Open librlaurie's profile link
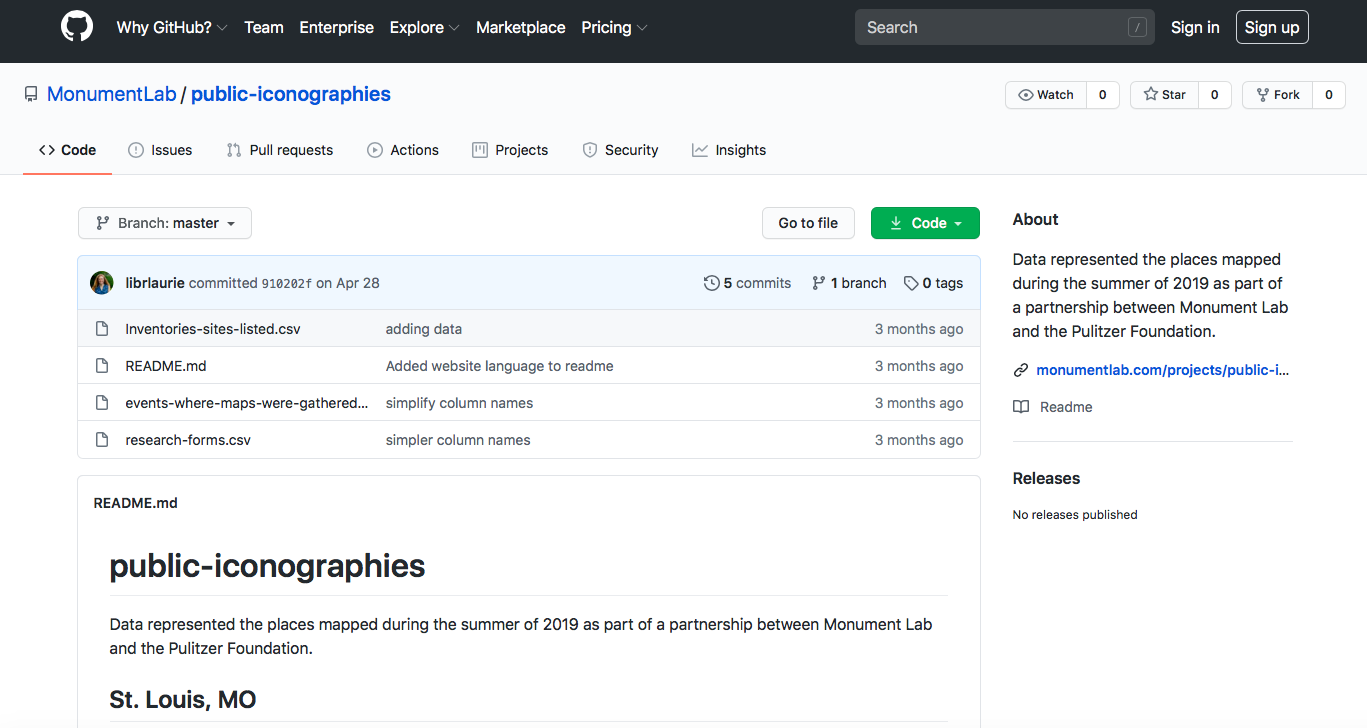This screenshot has height=728, width=1367. click(x=155, y=283)
